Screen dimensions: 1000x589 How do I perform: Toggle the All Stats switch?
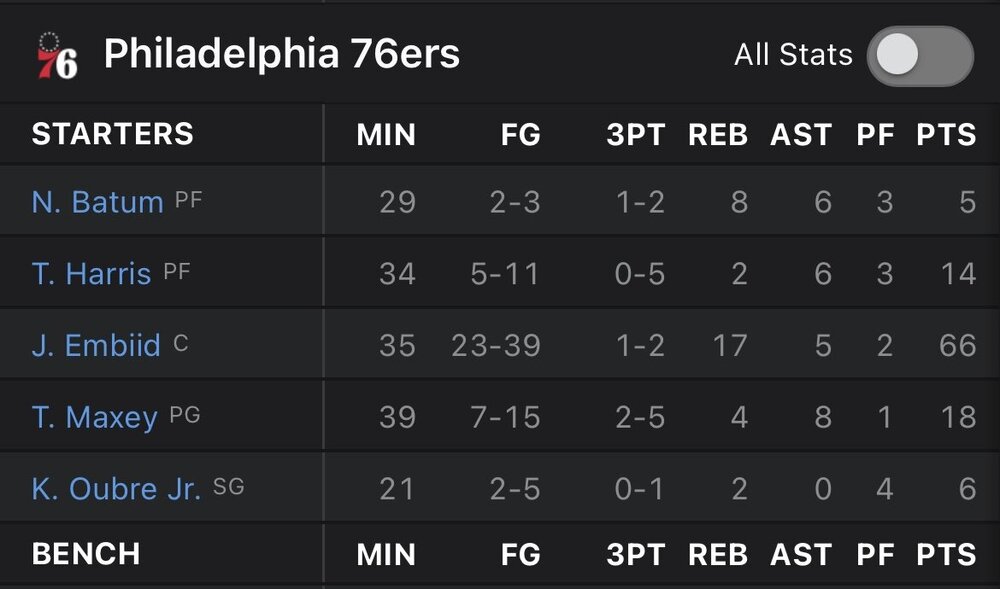919,56
